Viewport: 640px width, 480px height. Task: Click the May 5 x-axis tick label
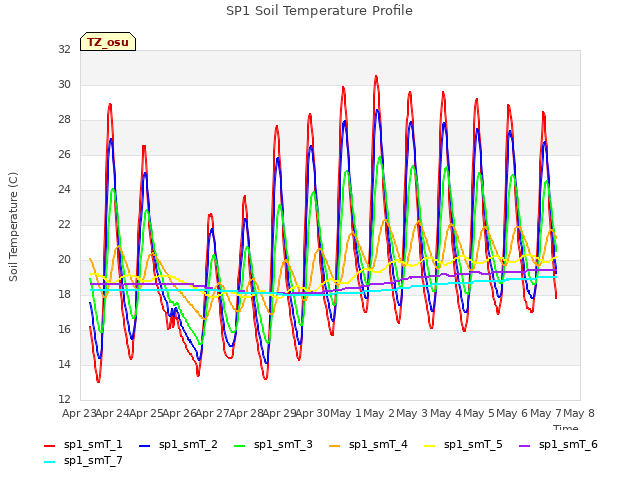tap(479, 413)
